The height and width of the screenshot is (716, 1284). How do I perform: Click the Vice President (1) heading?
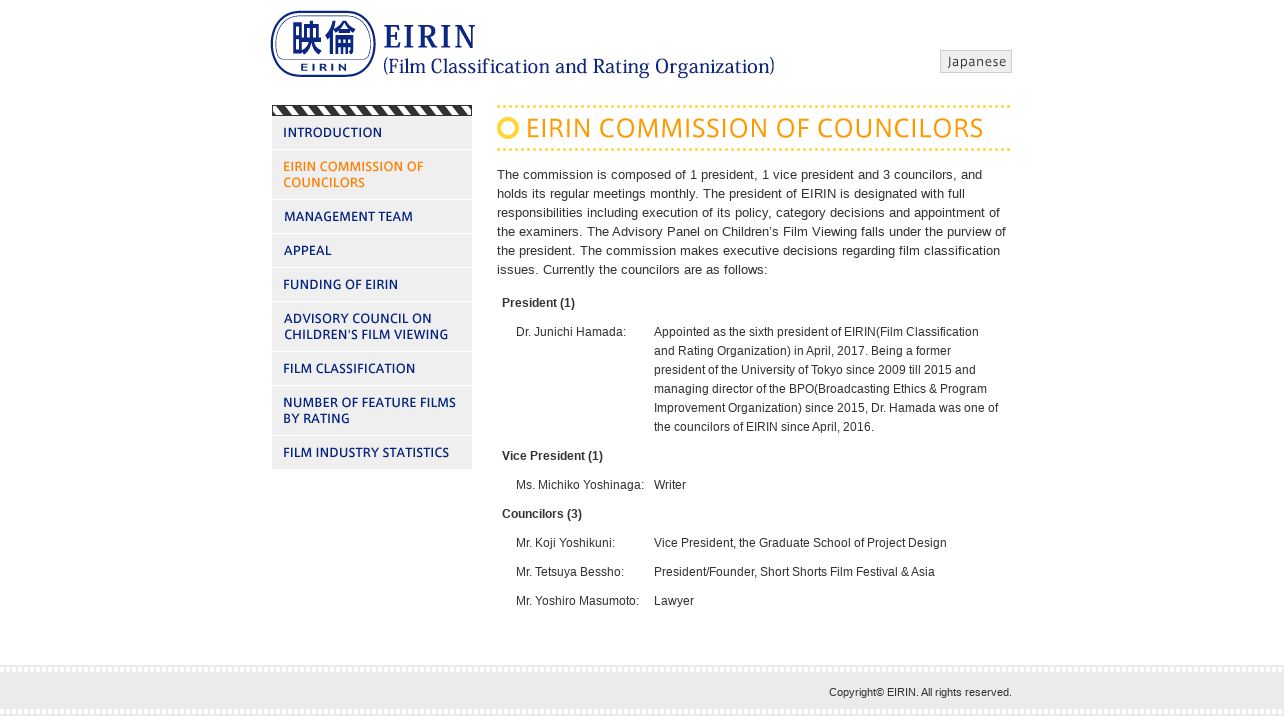(x=552, y=456)
